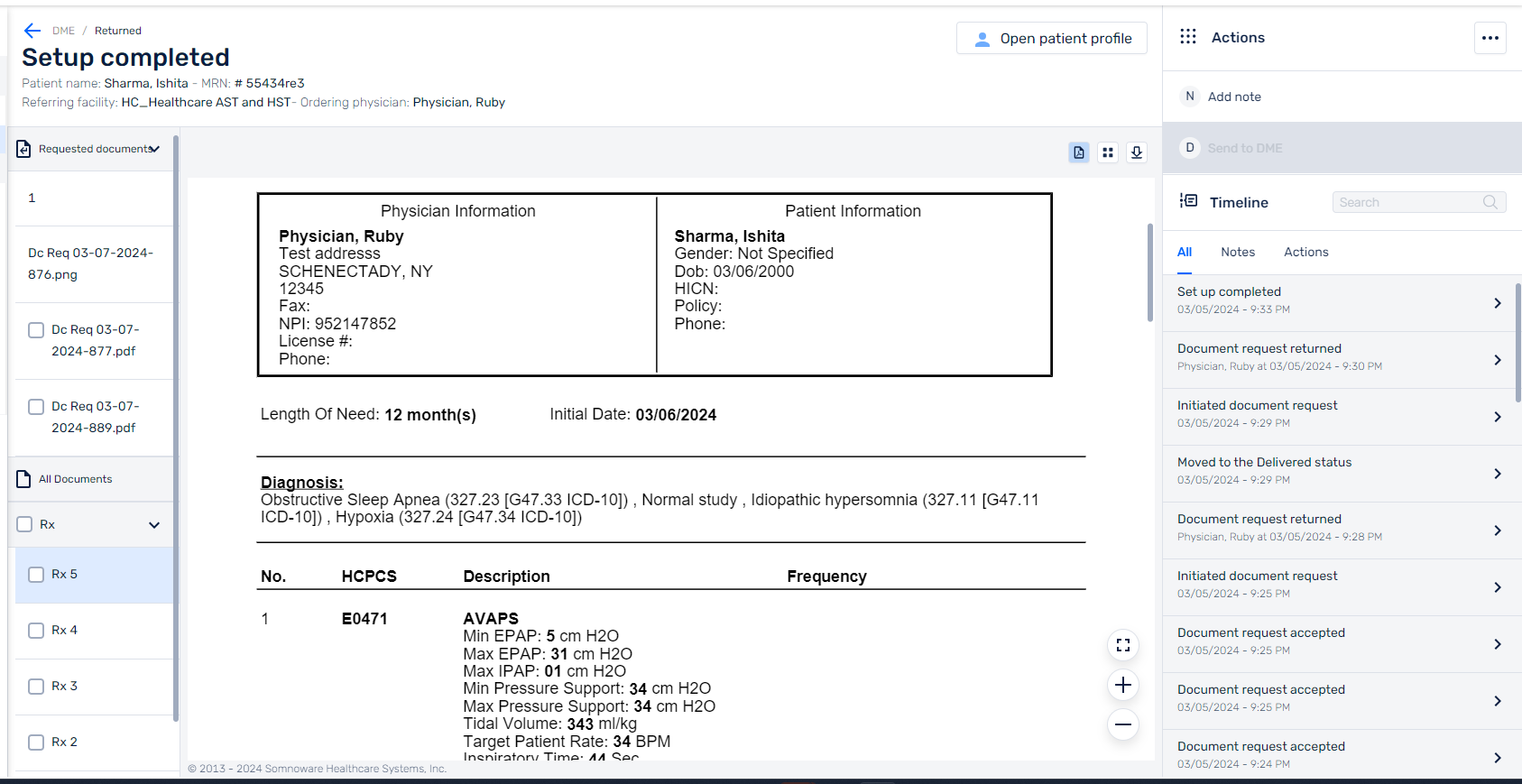Viewport: 1522px width, 784px height.
Task: Switch to grid thumbnail view icon
Action: pyautogui.click(x=1108, y=152)
